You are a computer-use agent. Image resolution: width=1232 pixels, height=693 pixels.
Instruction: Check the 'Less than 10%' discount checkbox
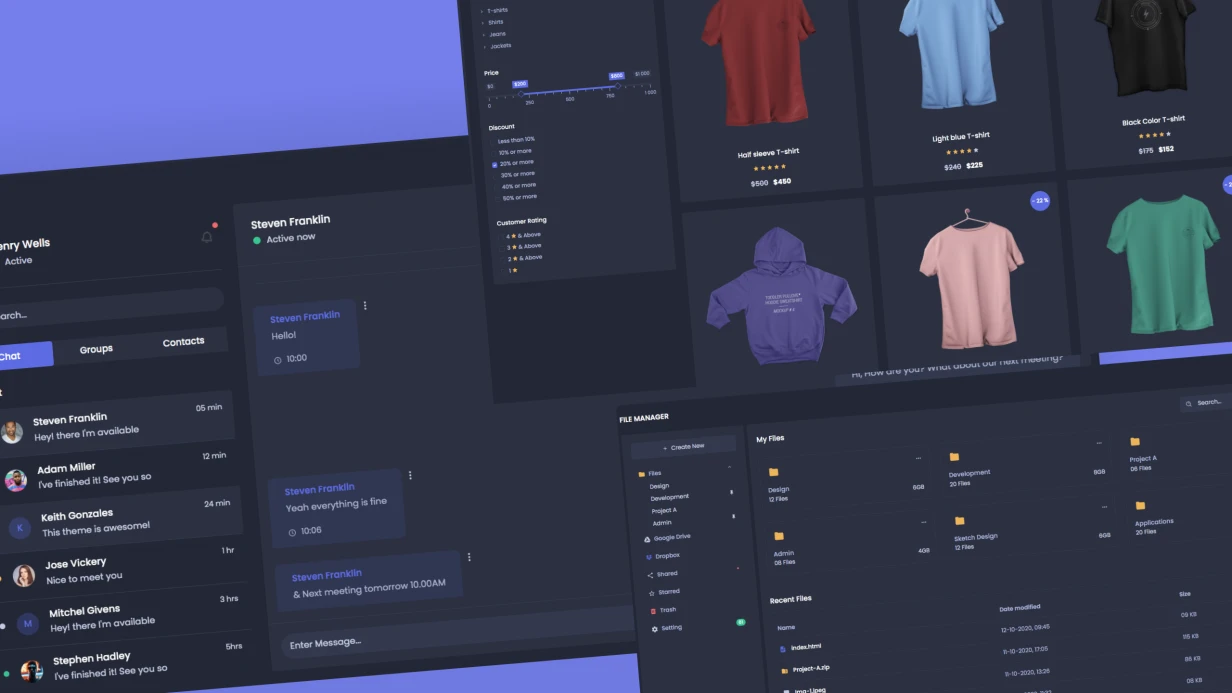(x=493, y=142)
